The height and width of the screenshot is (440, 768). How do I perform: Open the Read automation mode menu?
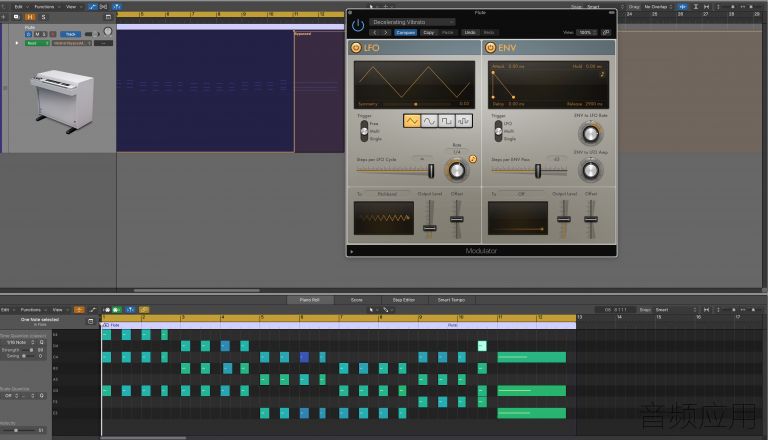coord(37,43)
